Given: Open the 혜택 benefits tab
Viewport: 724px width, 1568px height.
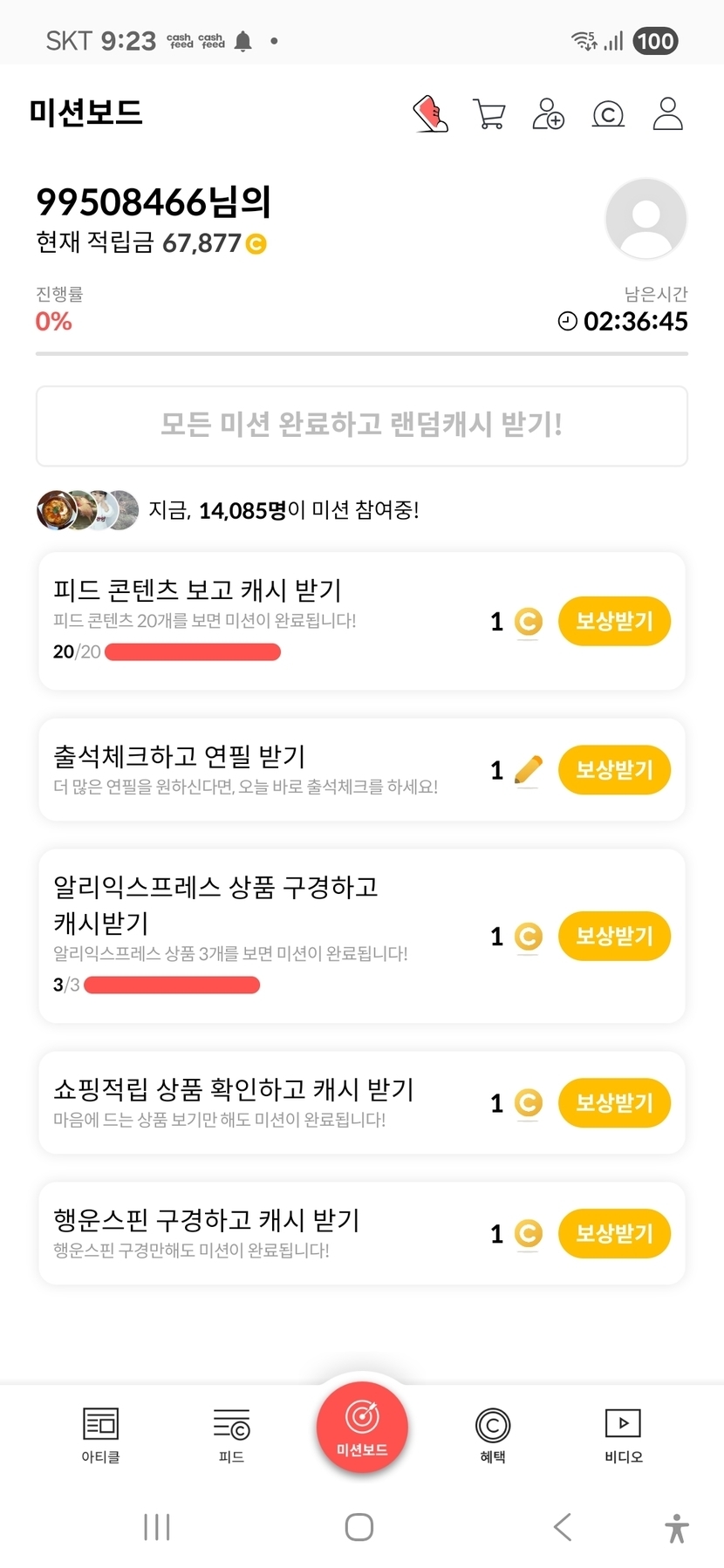Looking at the screenshot, I should coord(493,1435).
